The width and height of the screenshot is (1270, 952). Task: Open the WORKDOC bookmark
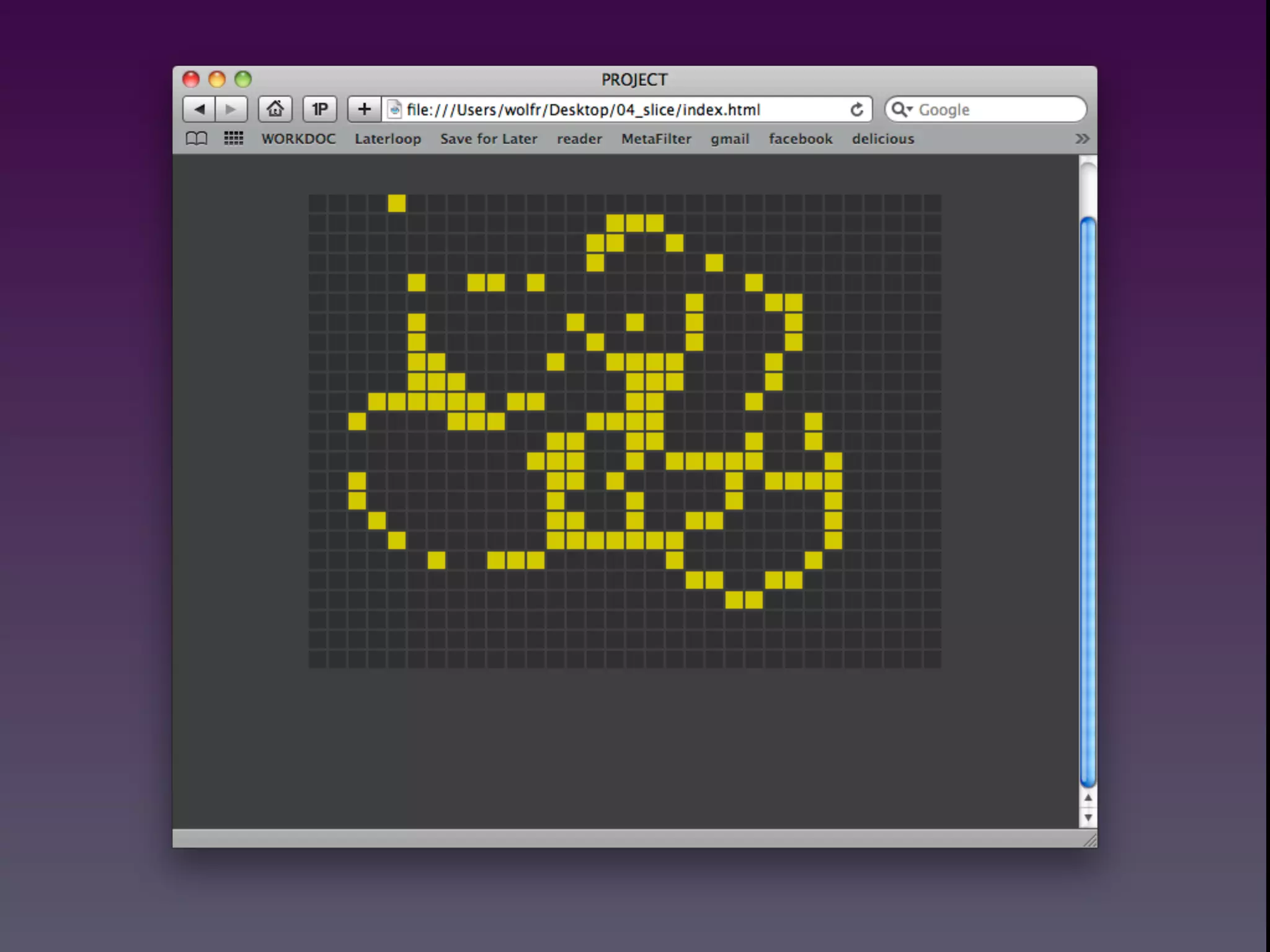[x=298, y=139]
